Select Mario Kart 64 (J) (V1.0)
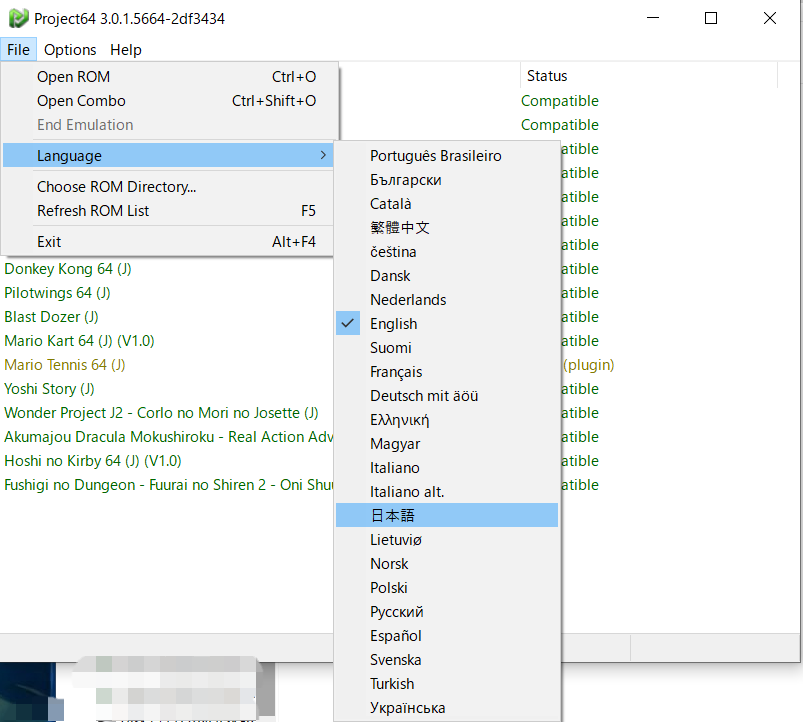 79,341
